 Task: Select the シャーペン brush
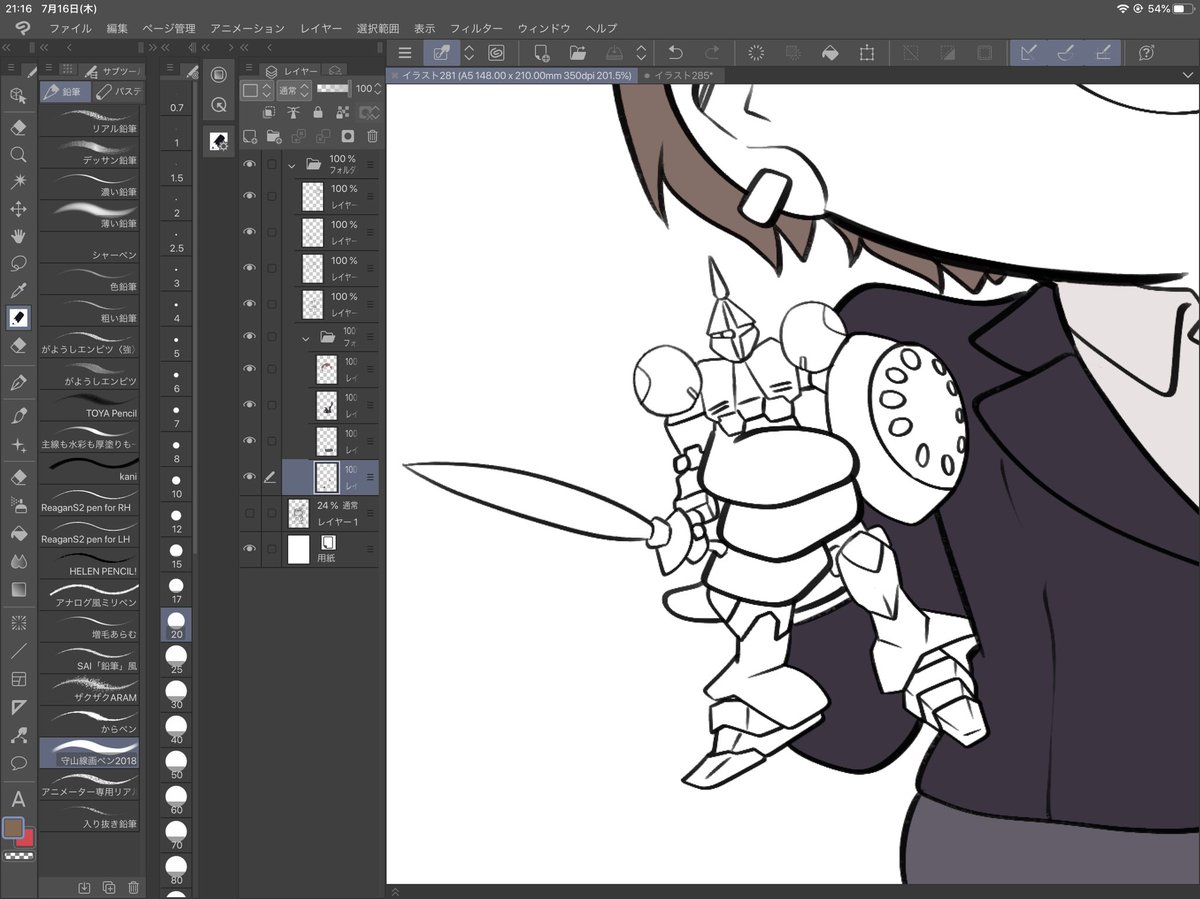click(89, 248)
